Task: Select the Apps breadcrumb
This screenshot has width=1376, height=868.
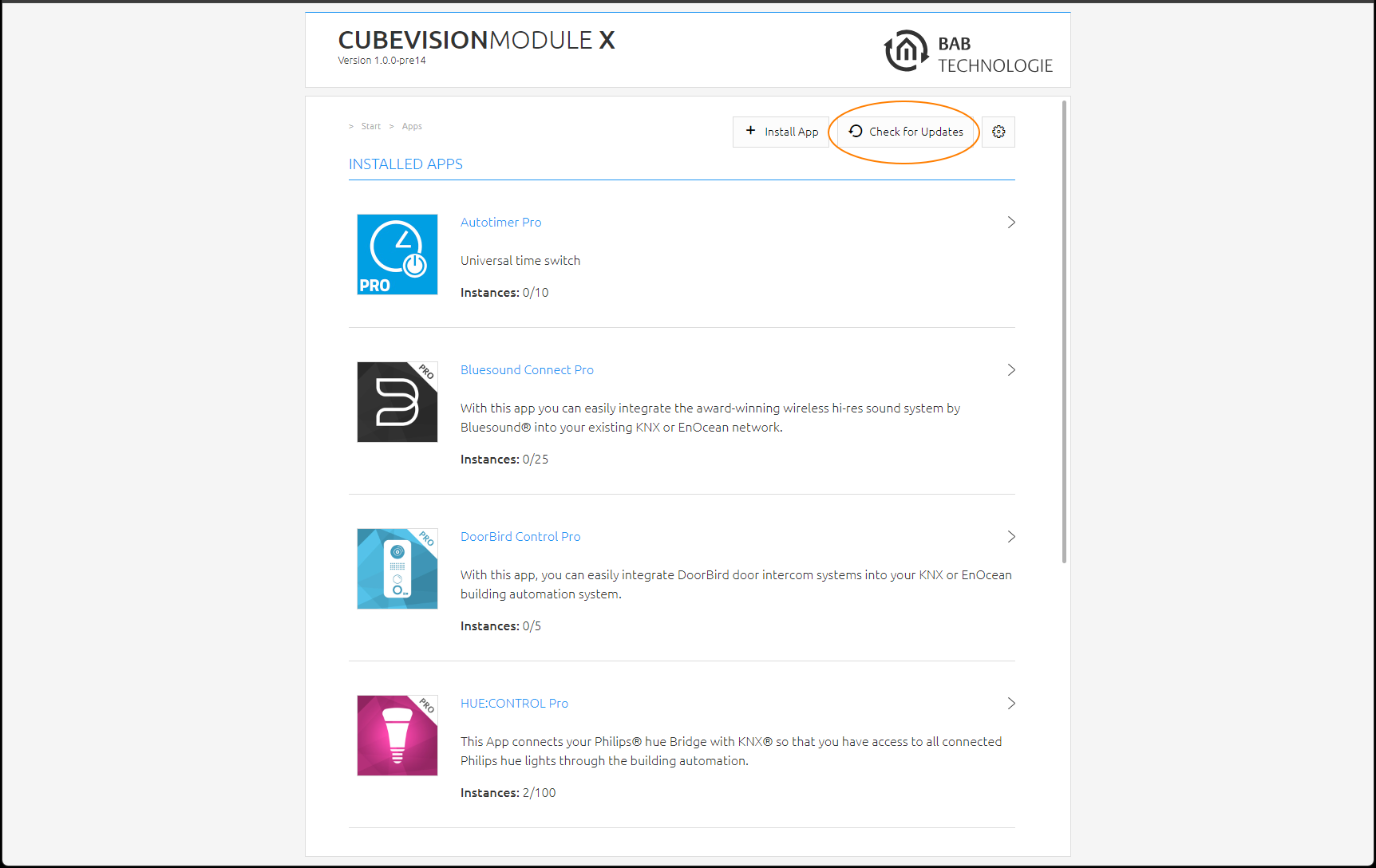Action: click(412, 126)
